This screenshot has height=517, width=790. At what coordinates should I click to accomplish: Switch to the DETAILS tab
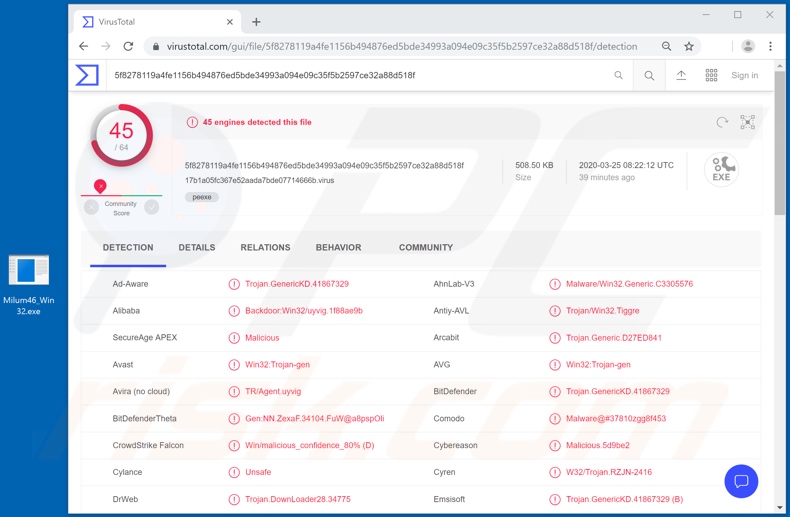click(196, 247)
